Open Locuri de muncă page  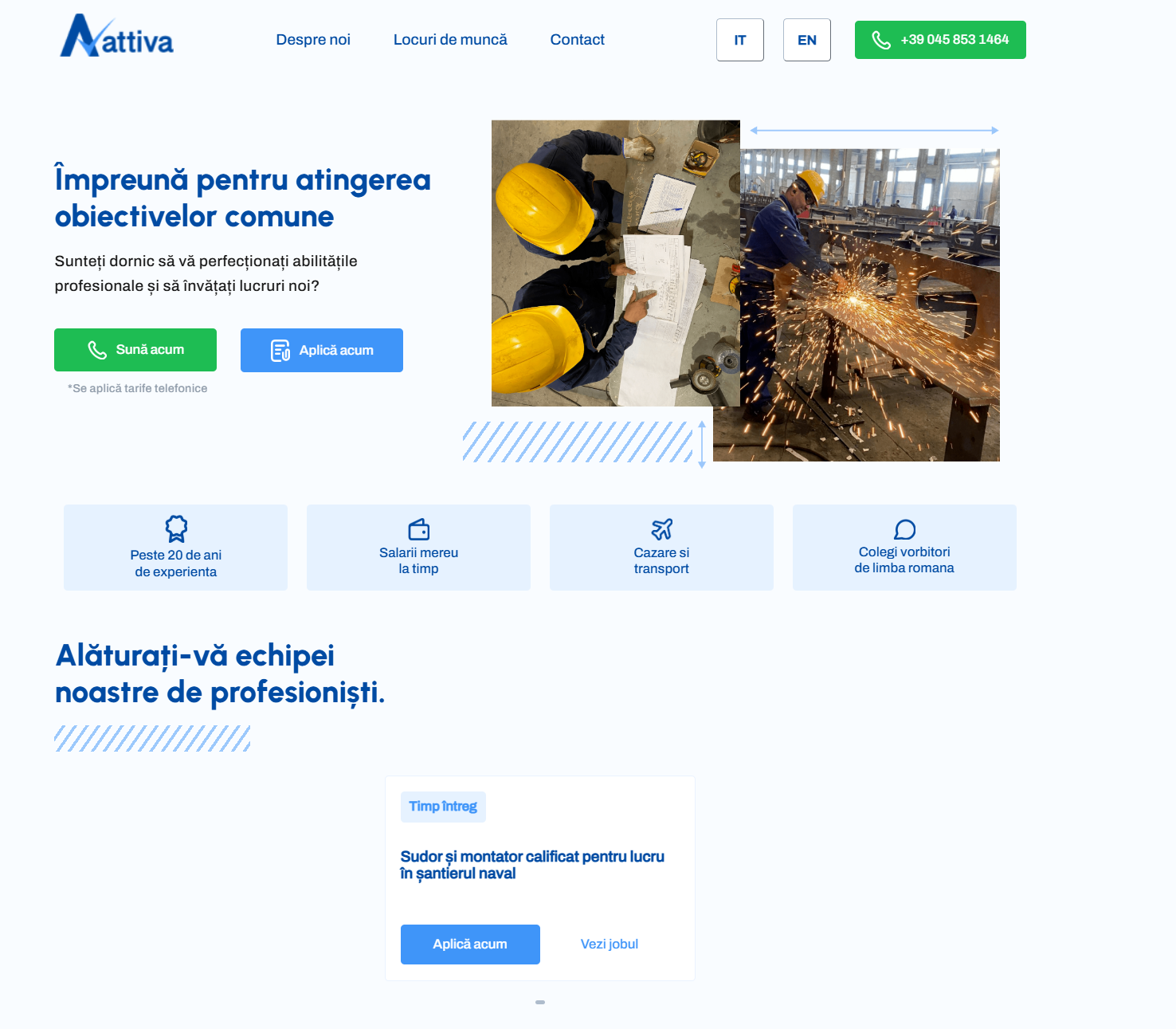click(x=450, y=39)
